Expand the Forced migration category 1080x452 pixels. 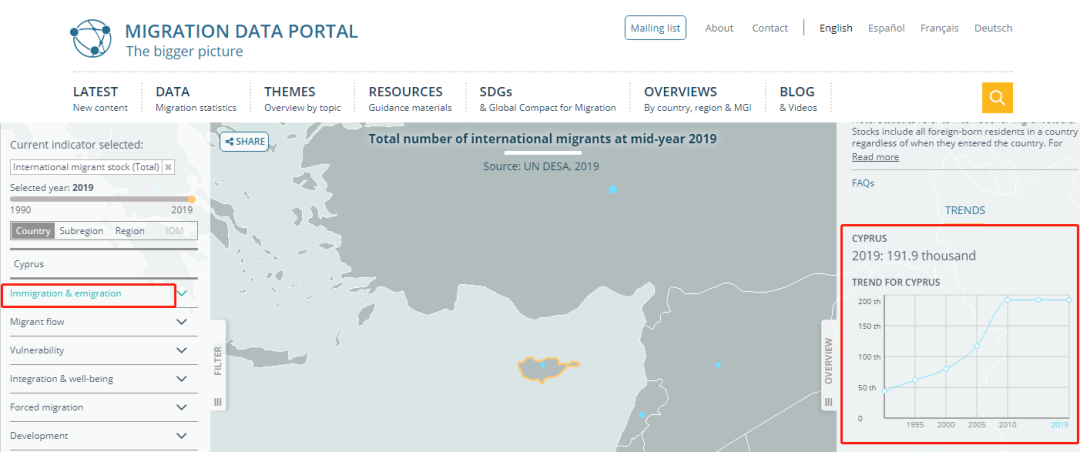[x=98, y=408]
